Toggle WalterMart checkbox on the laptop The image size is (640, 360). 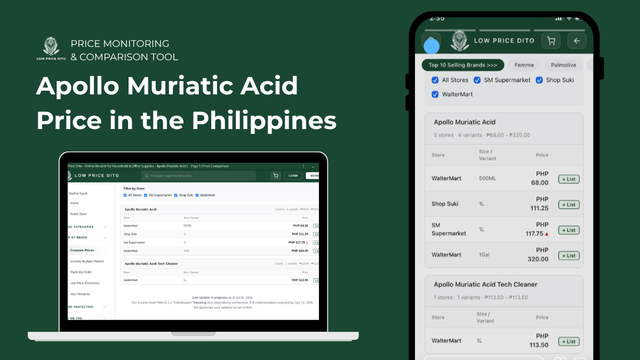click(197, 195)
